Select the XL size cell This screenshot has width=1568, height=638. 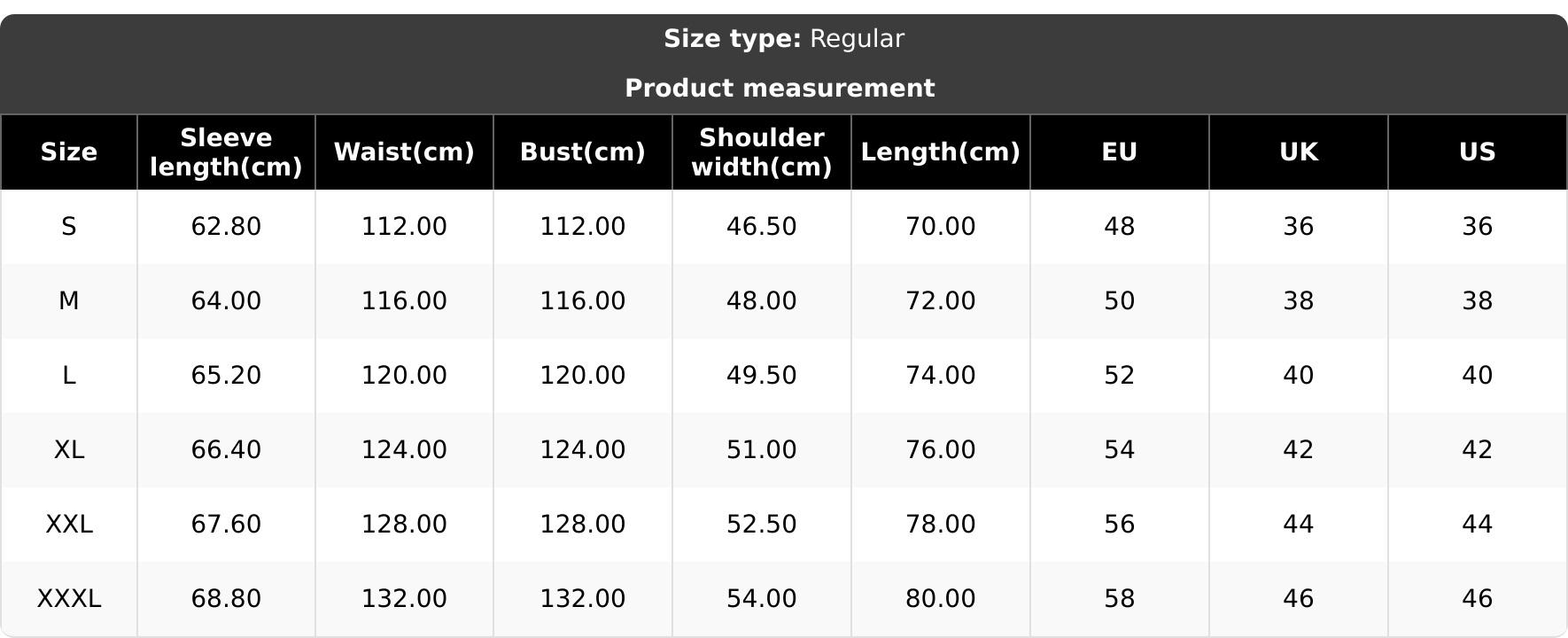(69, 449)
